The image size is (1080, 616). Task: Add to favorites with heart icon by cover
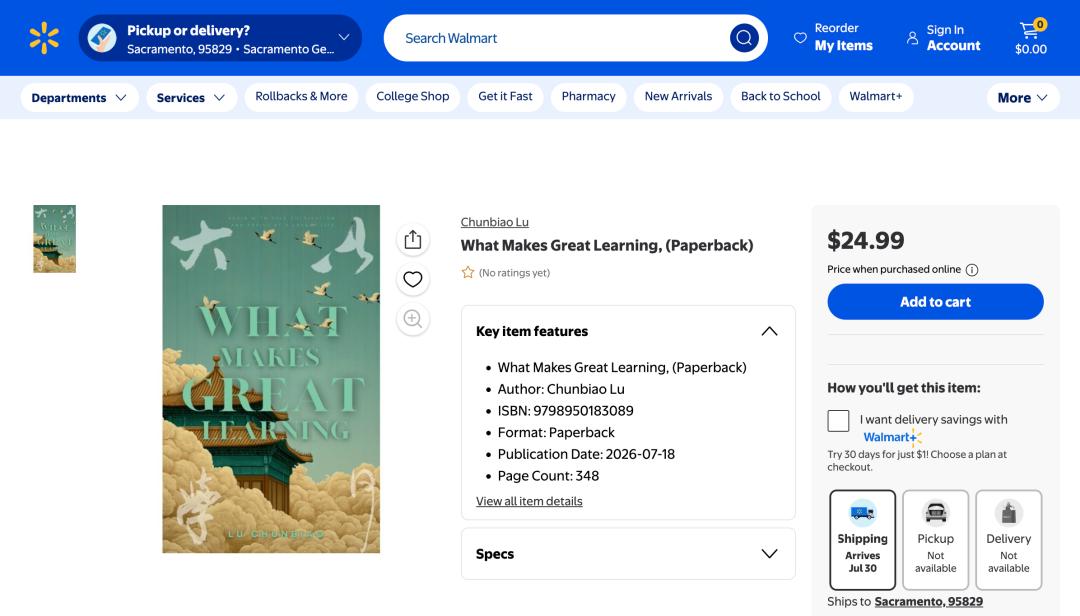[413, 279]
